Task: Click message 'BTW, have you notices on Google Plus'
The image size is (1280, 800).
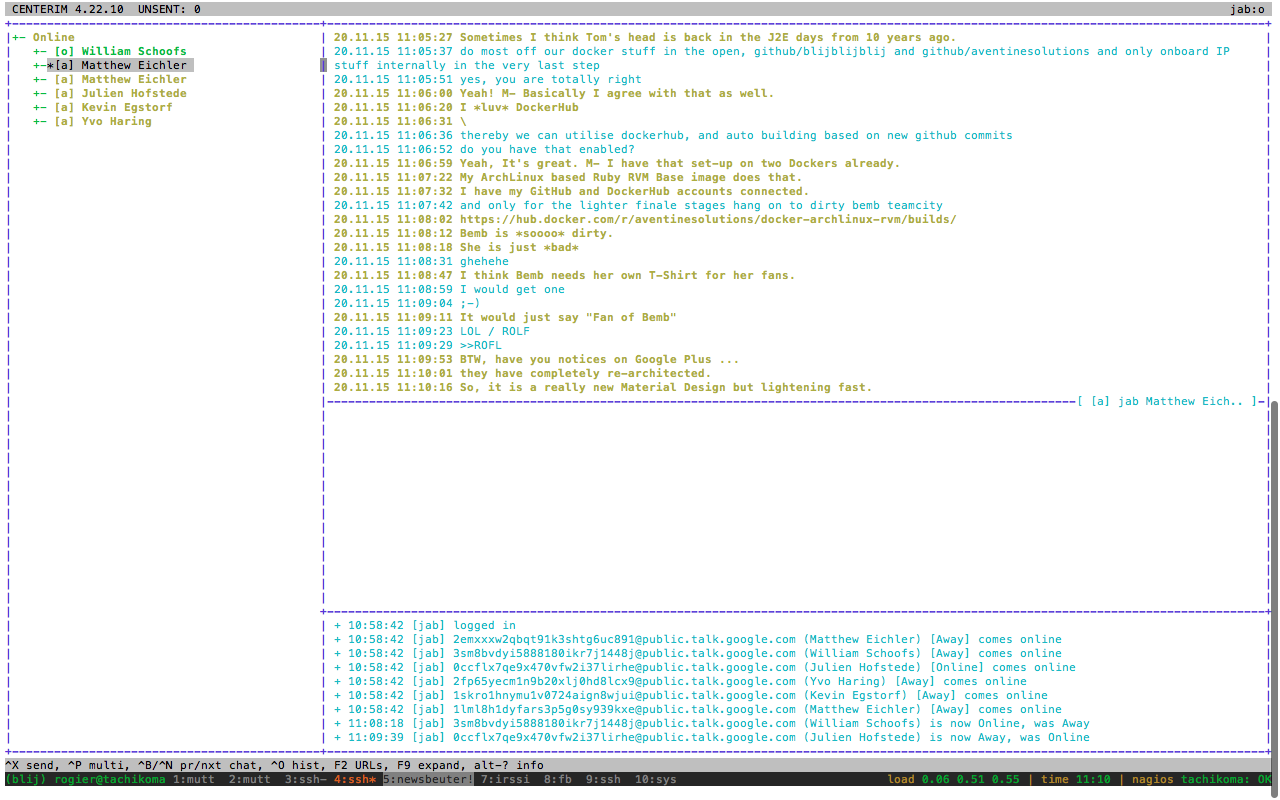Action: tap(600, 359)
